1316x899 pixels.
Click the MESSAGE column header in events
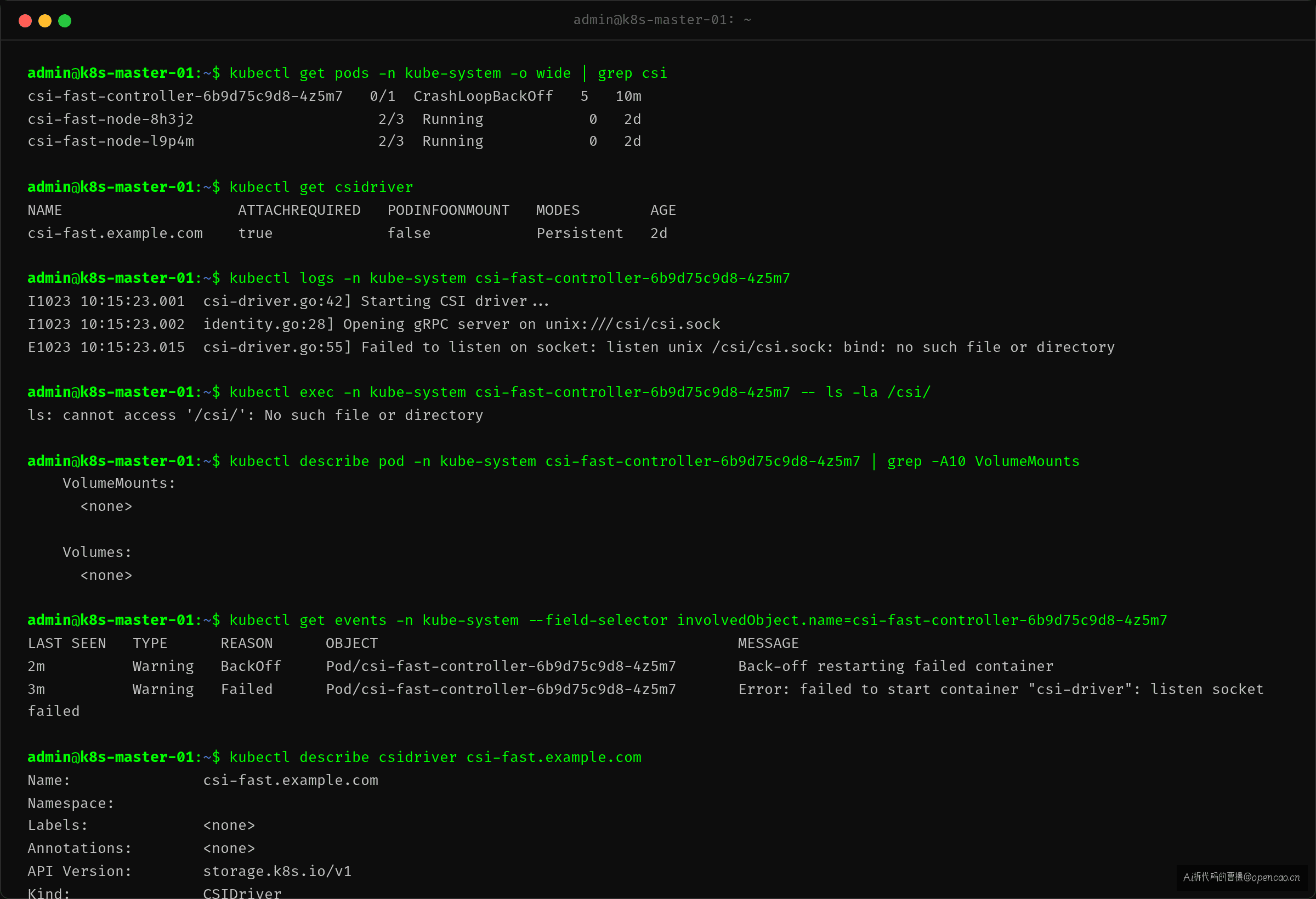point(768,644)
